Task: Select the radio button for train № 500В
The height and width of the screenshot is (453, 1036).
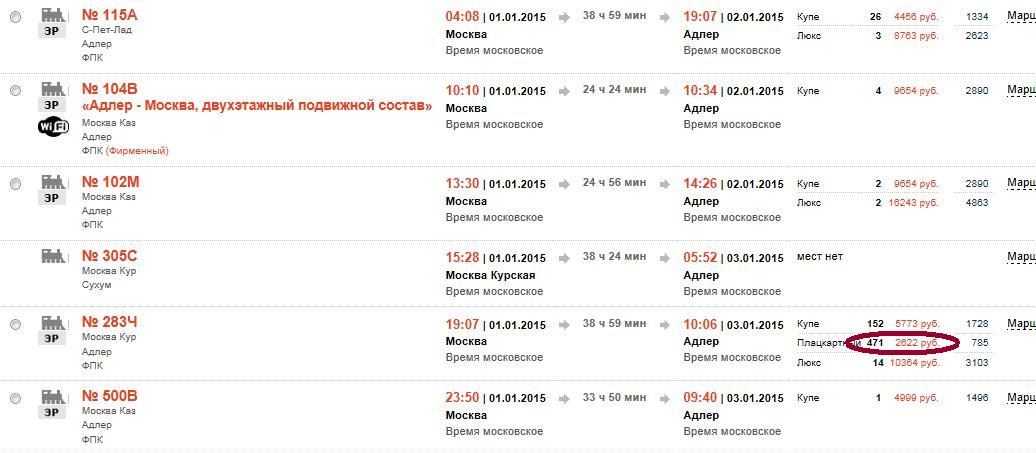Action: tap(15, 398)
